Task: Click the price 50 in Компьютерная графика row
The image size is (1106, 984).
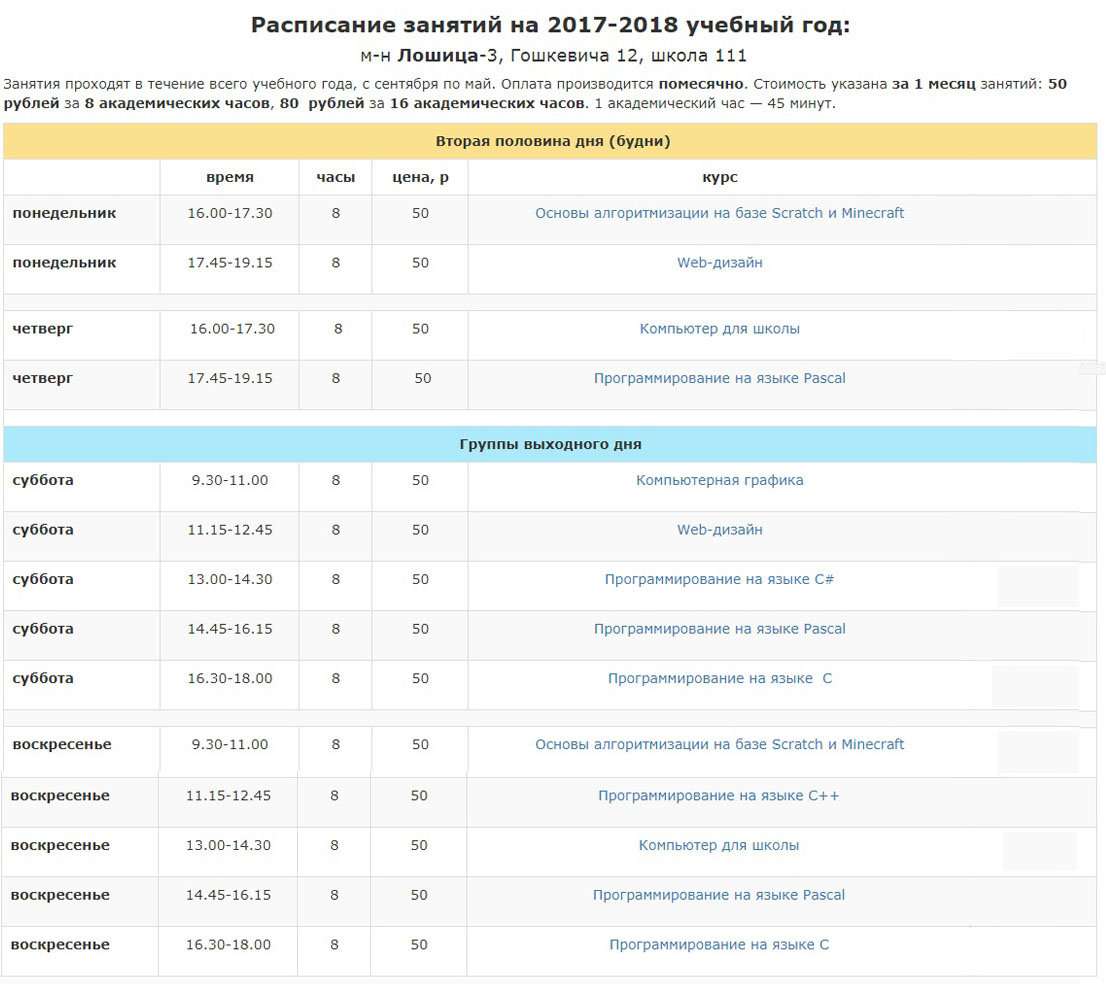Action: (x=420, y=480)
